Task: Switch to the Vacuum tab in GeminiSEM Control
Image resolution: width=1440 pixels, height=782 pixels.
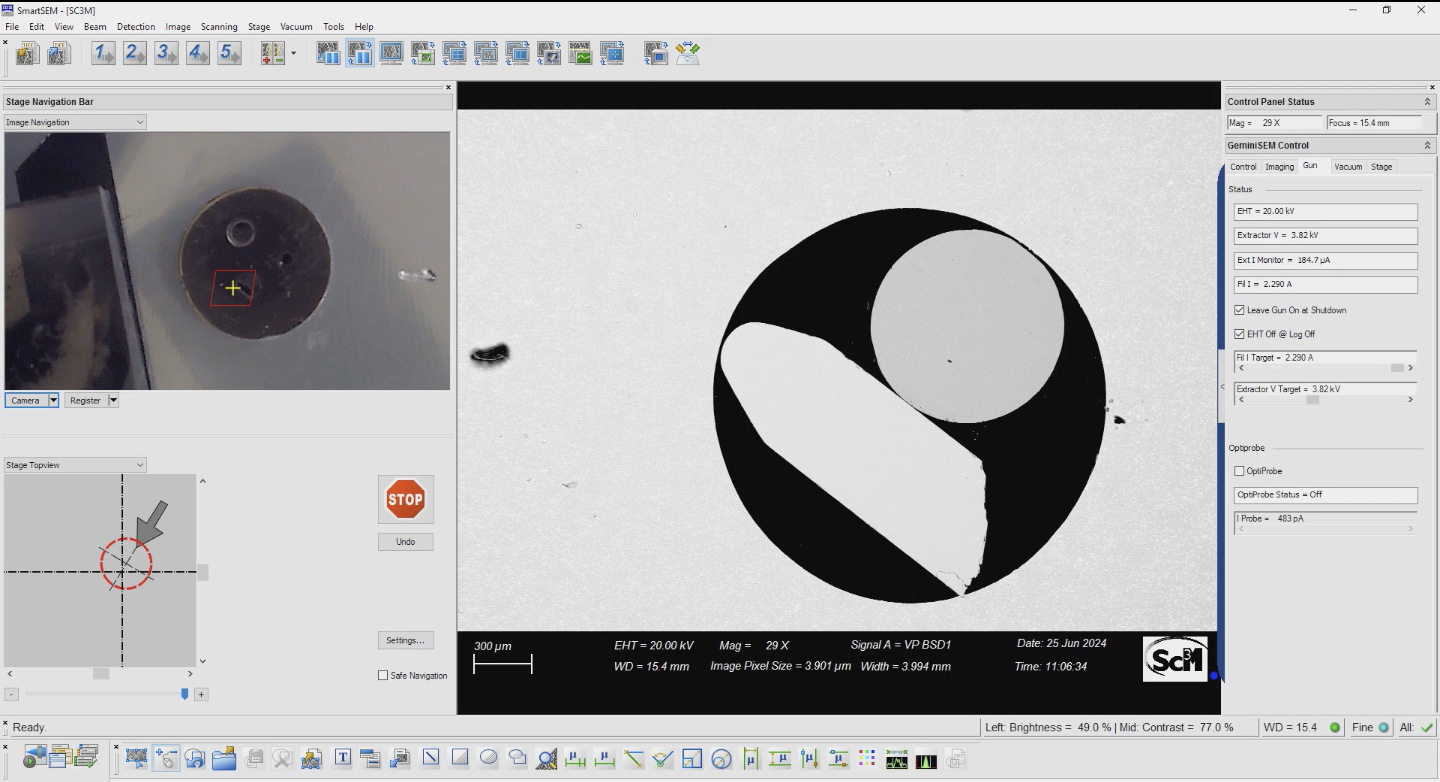Action: (1347, 167)
